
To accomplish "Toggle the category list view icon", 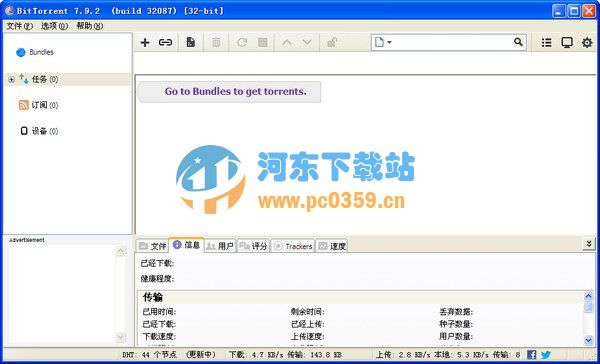I will point(546,42).
